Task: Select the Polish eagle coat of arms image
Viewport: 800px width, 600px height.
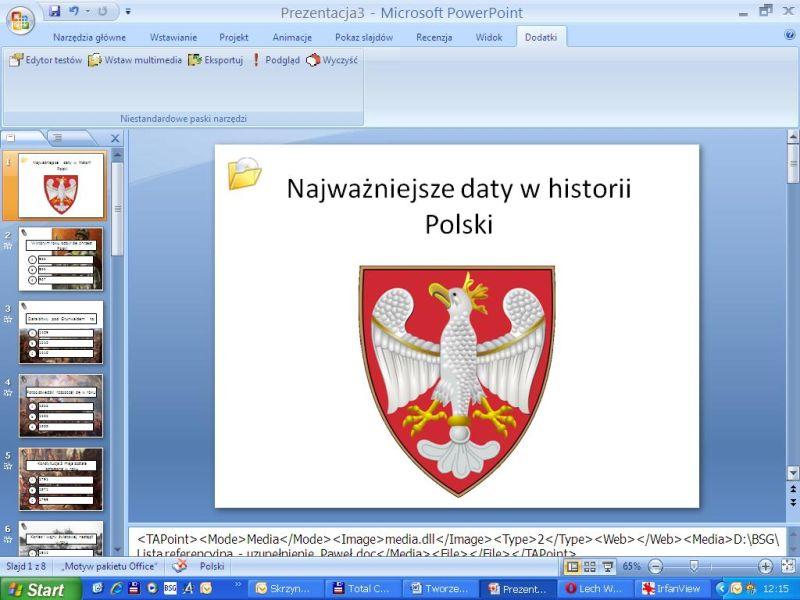Action: [x=458, y=381]
